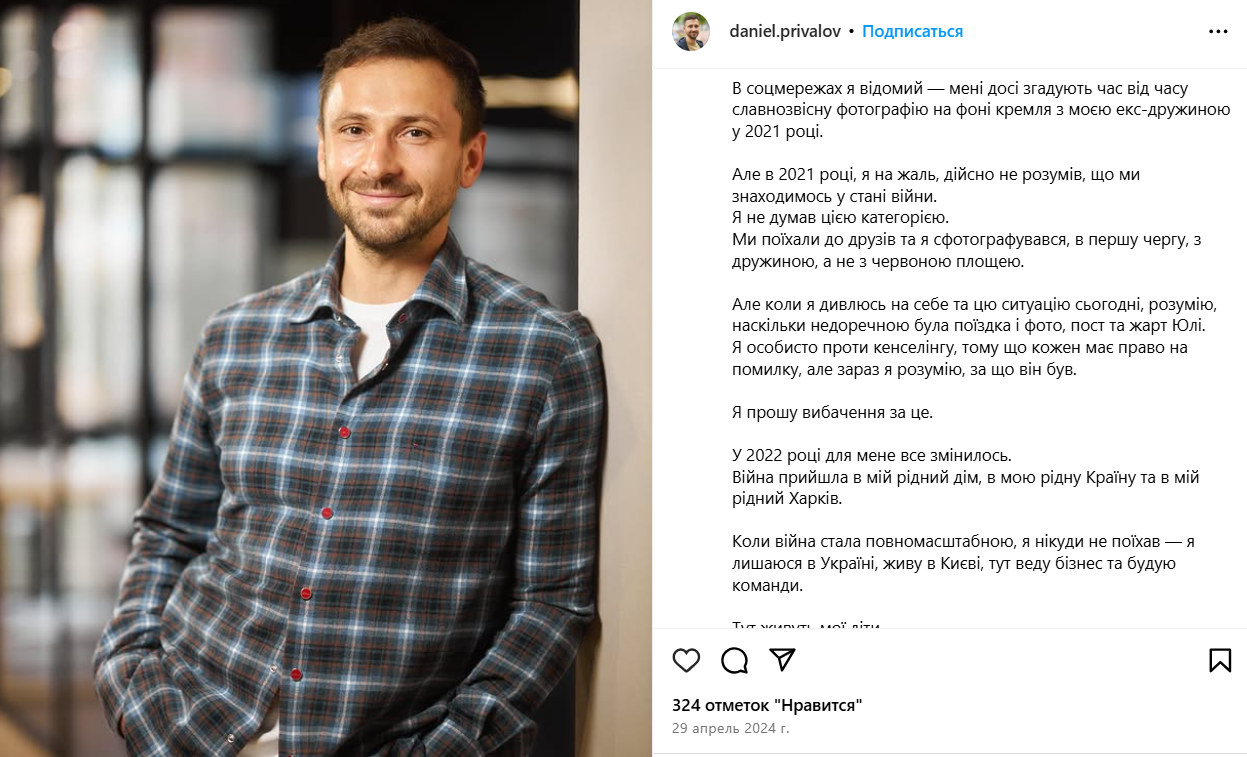Viewport: 1247px width, 757px height.
Task: Share the post using the paper plane icon
Action: pos(783,659)
